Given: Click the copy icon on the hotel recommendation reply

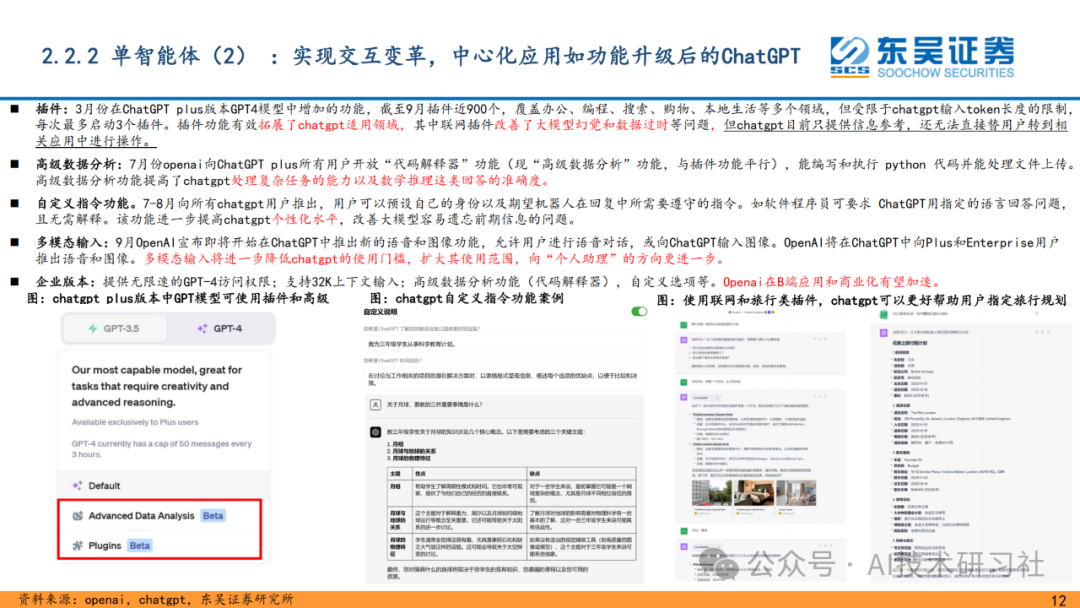Looking at the screenshot, I should pos(815,394).
